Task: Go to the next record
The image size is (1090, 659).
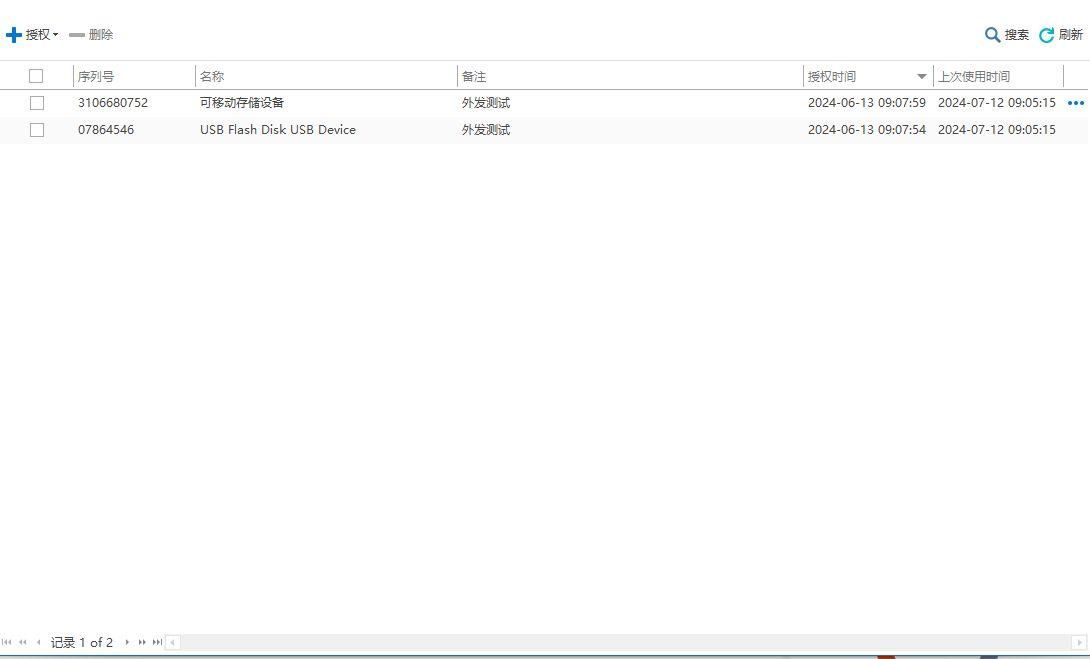Action: coord(127,642)
